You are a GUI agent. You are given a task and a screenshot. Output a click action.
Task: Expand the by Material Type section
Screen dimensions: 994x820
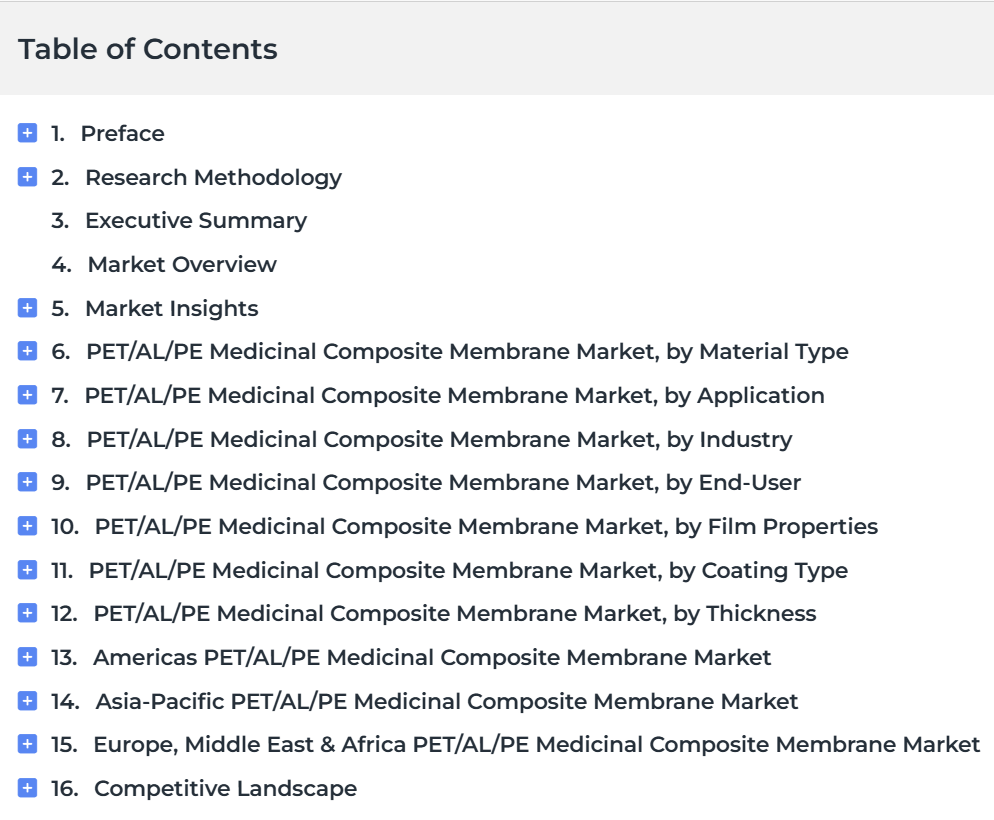tap(27, 351)
